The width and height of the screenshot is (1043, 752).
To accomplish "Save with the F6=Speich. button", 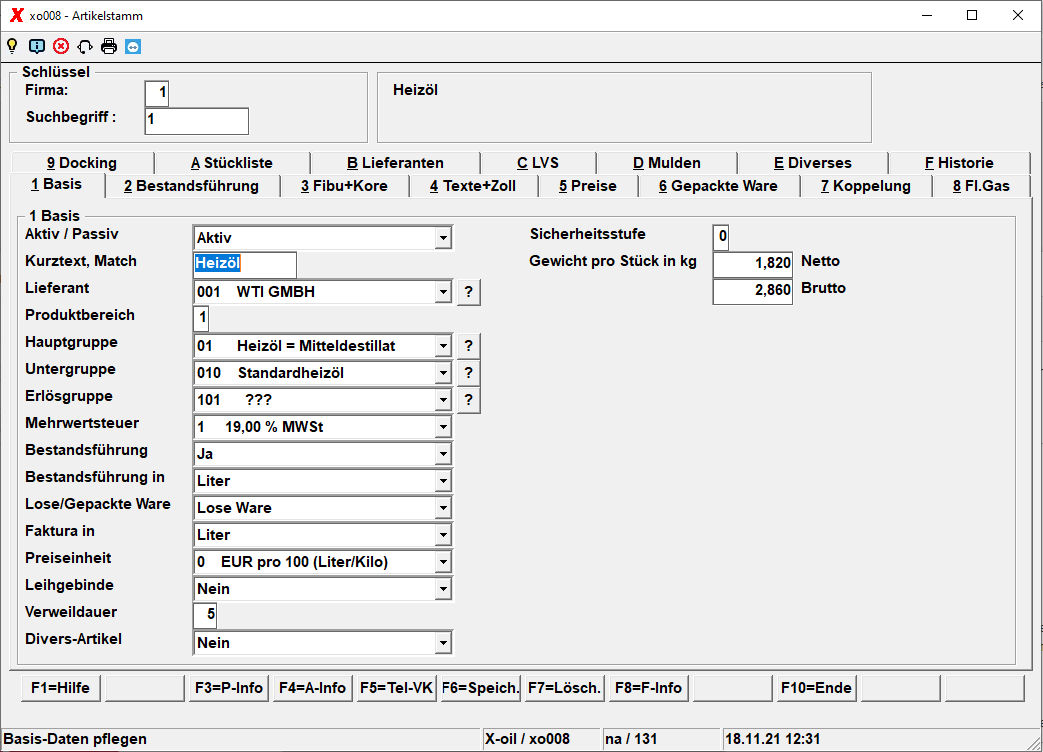I will 480,688.
